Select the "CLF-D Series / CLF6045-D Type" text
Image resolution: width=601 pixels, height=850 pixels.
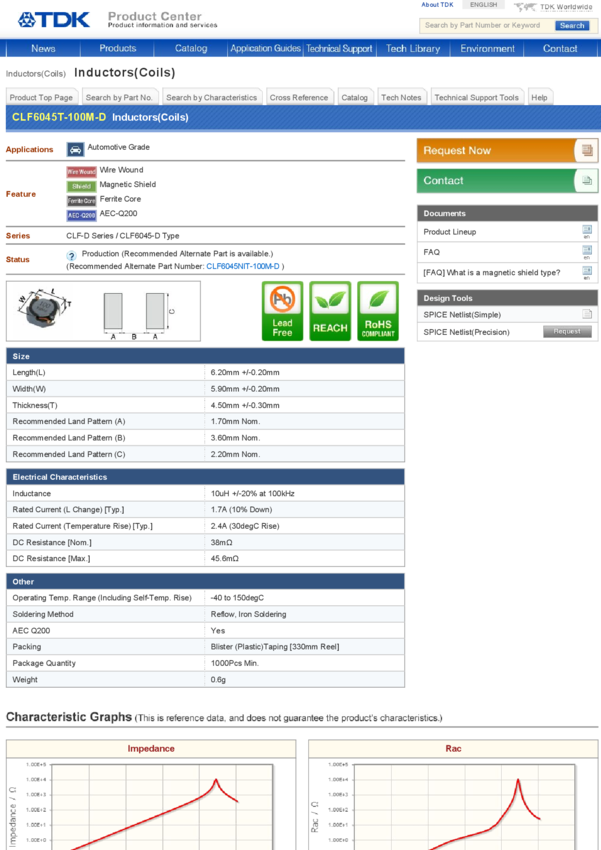(122, 236)
